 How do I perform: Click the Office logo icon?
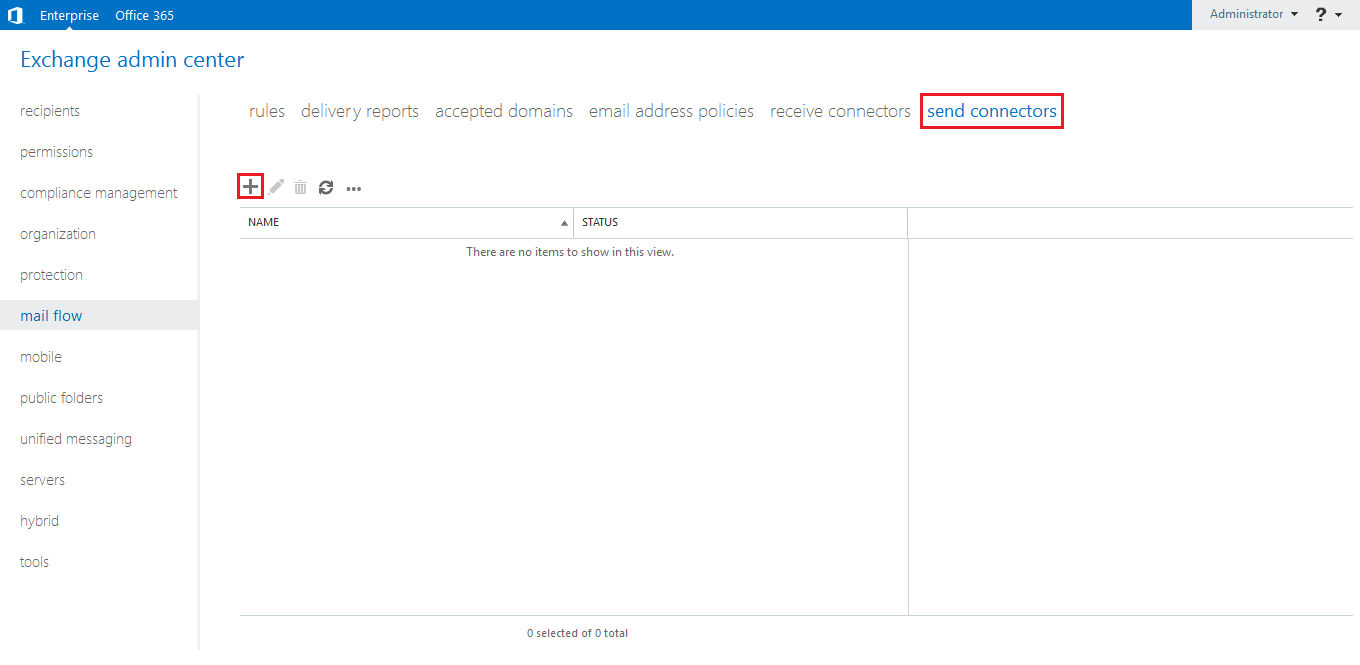pyautogui.click(x=15, y=15)
